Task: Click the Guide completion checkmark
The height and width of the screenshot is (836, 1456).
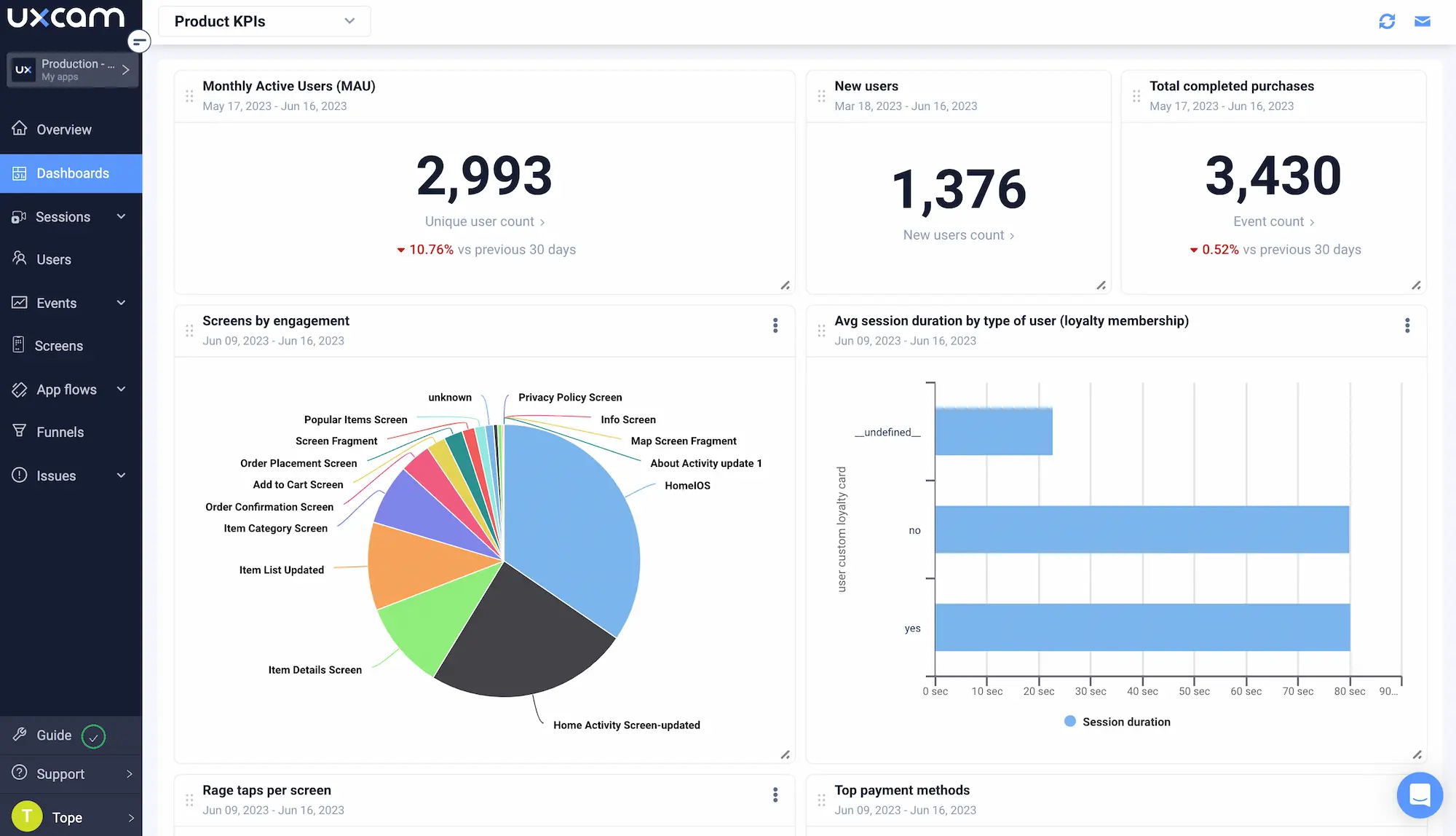Action: click(x=93, y=736)
